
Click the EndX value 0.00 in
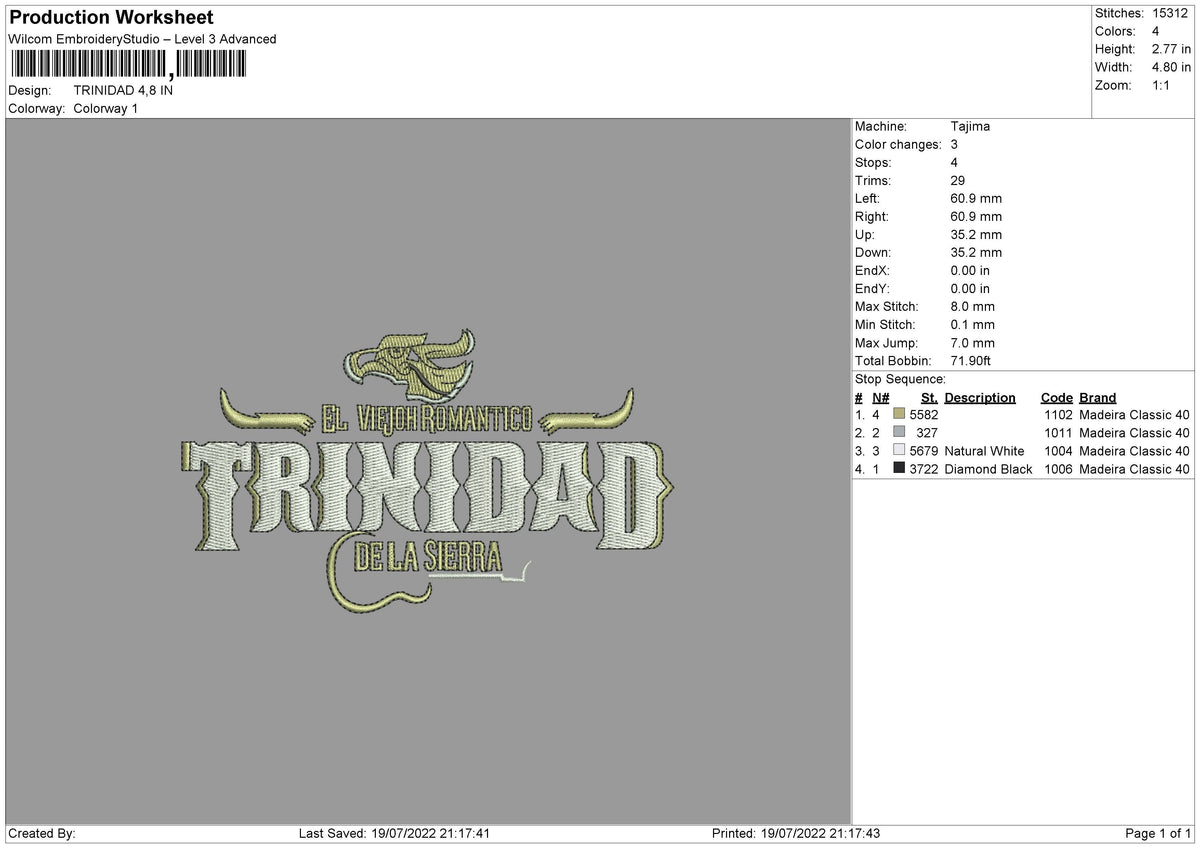click(x=970, y=270)
